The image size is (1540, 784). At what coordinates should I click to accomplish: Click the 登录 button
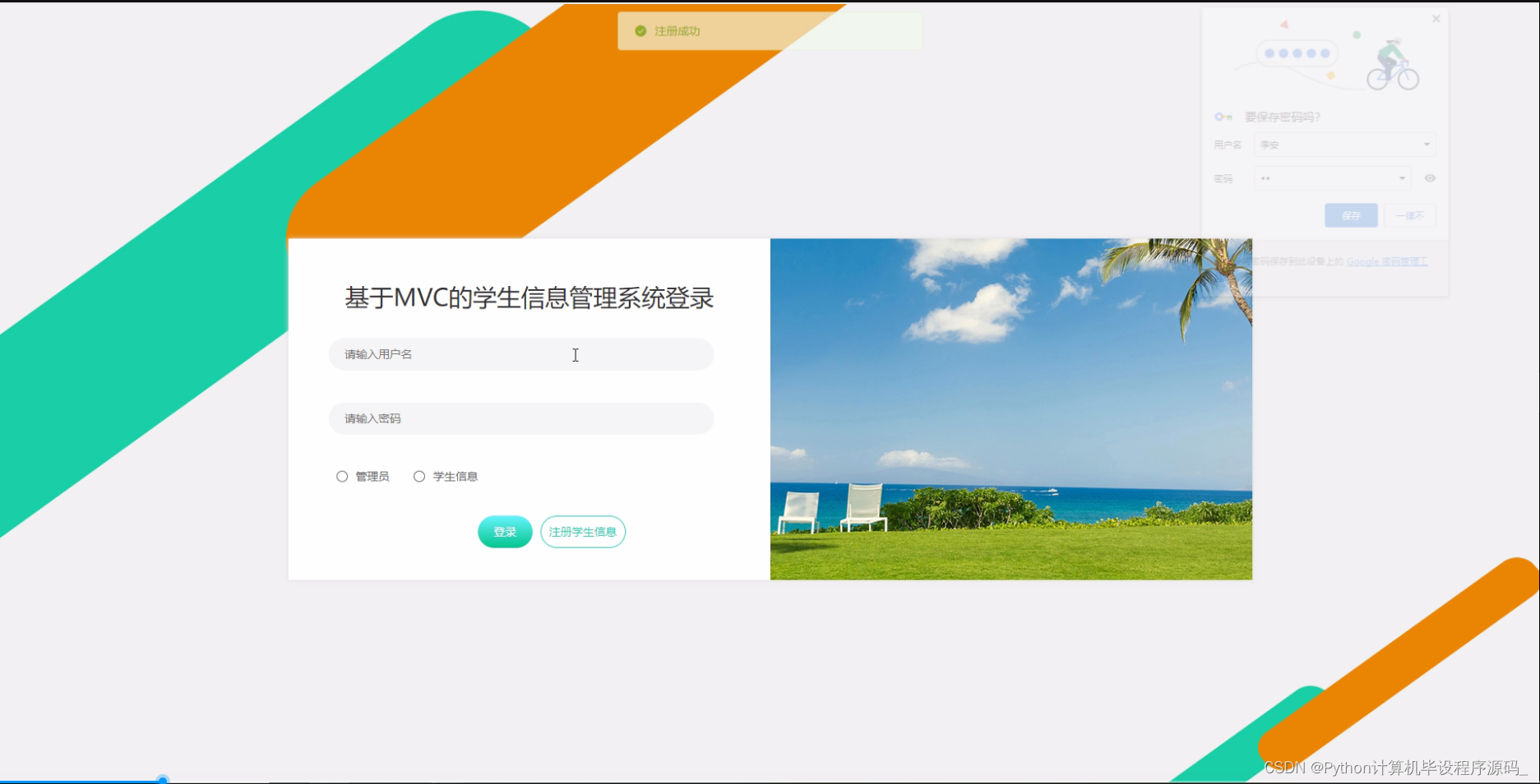504,532
